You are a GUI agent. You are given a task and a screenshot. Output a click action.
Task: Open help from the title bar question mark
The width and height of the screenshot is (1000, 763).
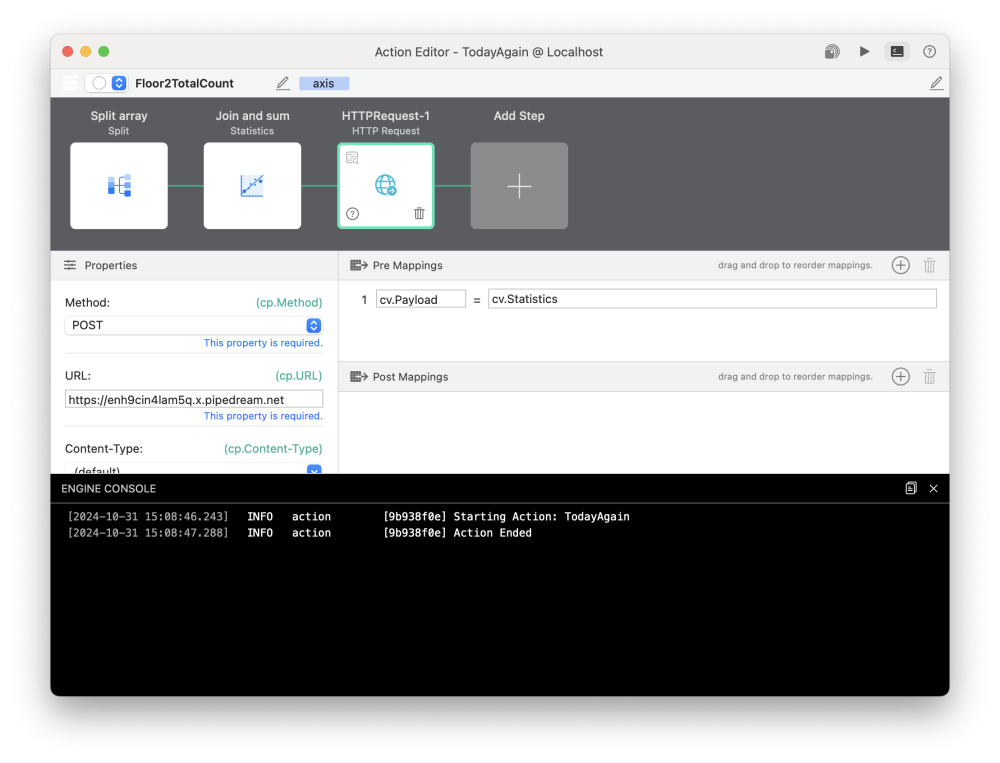click(929, 52)
